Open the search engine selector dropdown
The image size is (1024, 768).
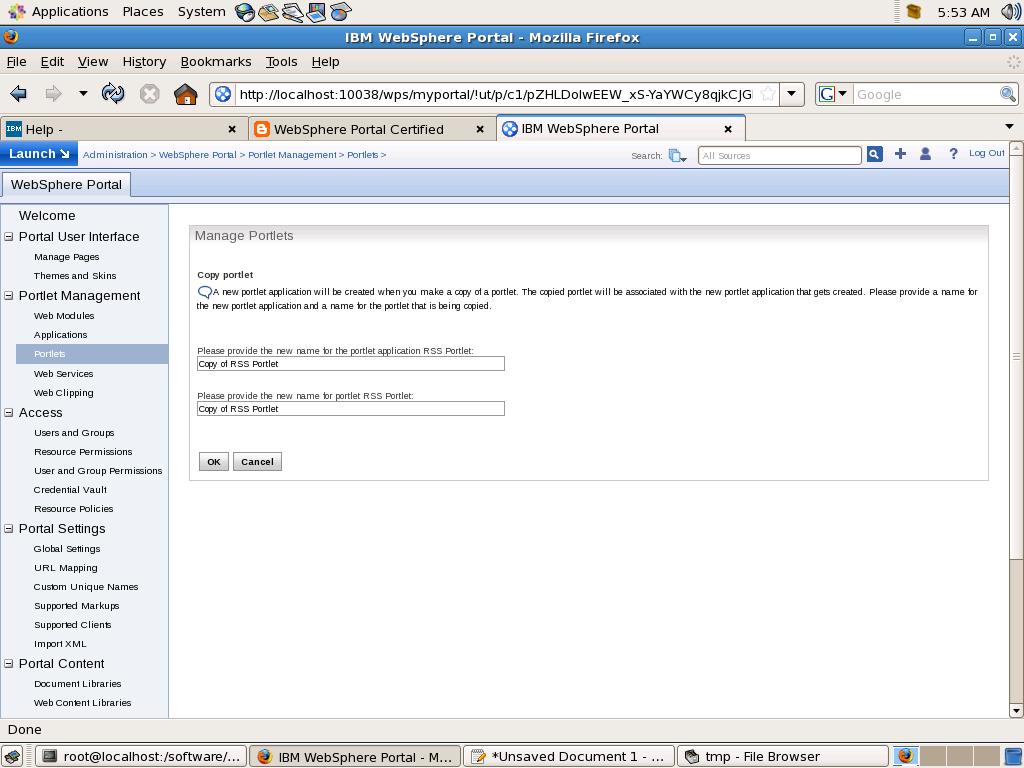click(834, 94)
